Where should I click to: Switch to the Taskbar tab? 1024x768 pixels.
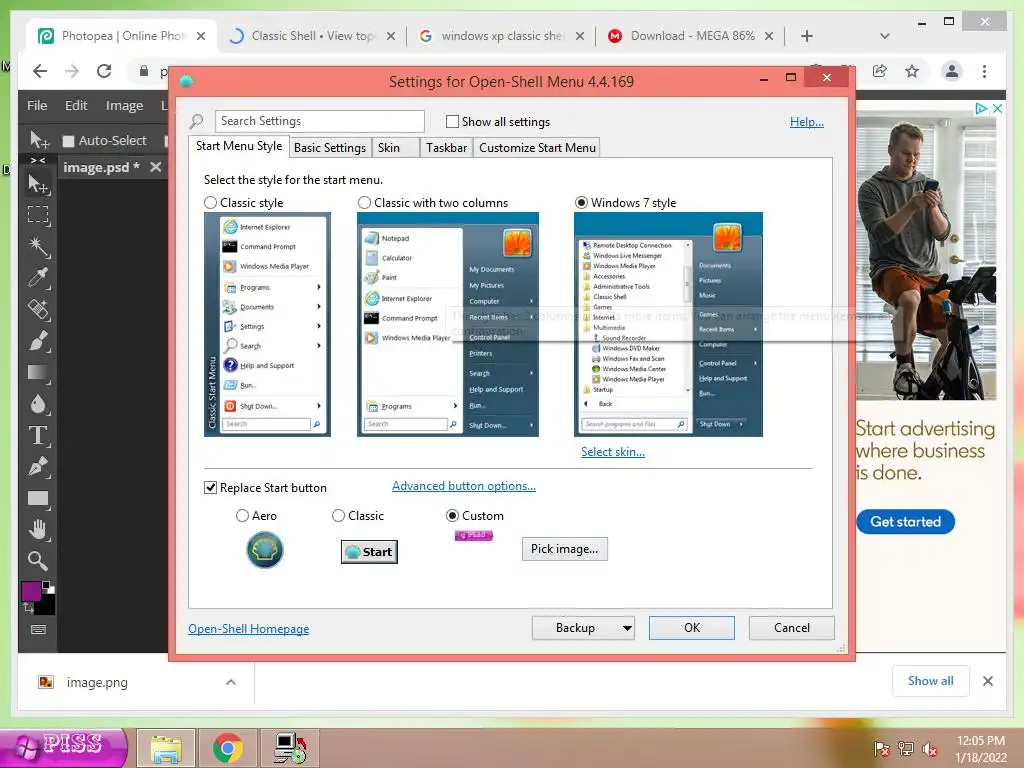click(x=447, y=148)
